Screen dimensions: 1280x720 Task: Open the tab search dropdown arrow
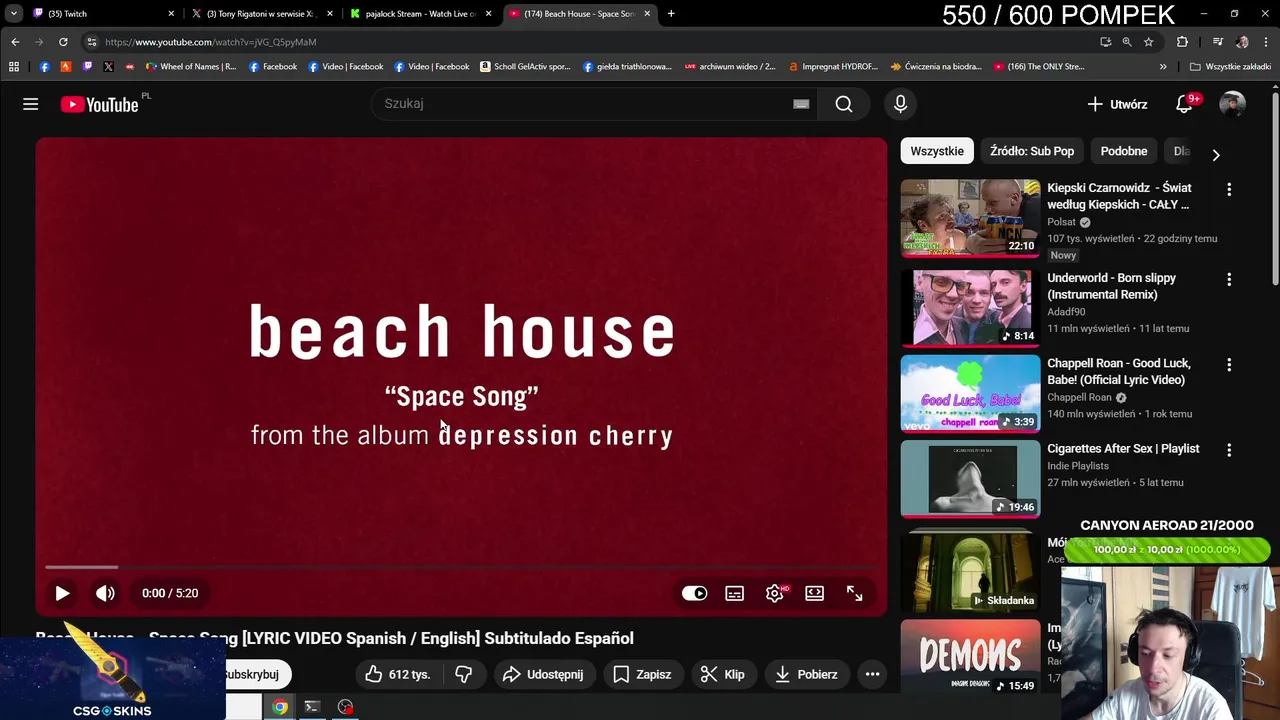click(x=13, y=14)
